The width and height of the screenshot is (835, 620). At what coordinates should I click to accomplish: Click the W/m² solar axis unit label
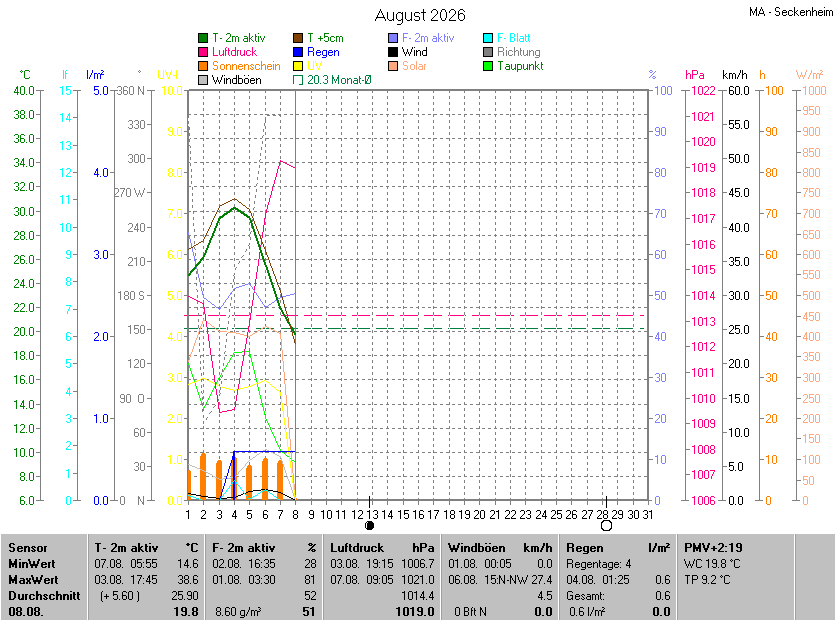click(809, 75)
